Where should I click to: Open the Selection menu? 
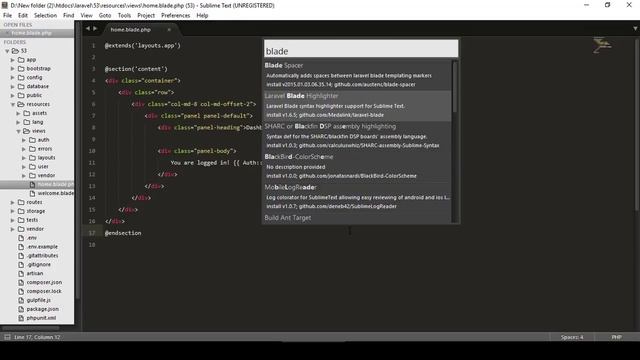tap(45, 16)
